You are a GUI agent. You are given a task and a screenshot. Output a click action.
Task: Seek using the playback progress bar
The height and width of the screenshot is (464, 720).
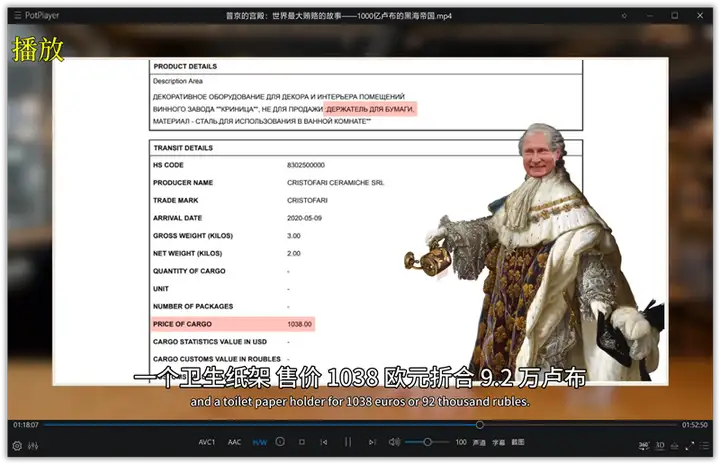(360, 425)
